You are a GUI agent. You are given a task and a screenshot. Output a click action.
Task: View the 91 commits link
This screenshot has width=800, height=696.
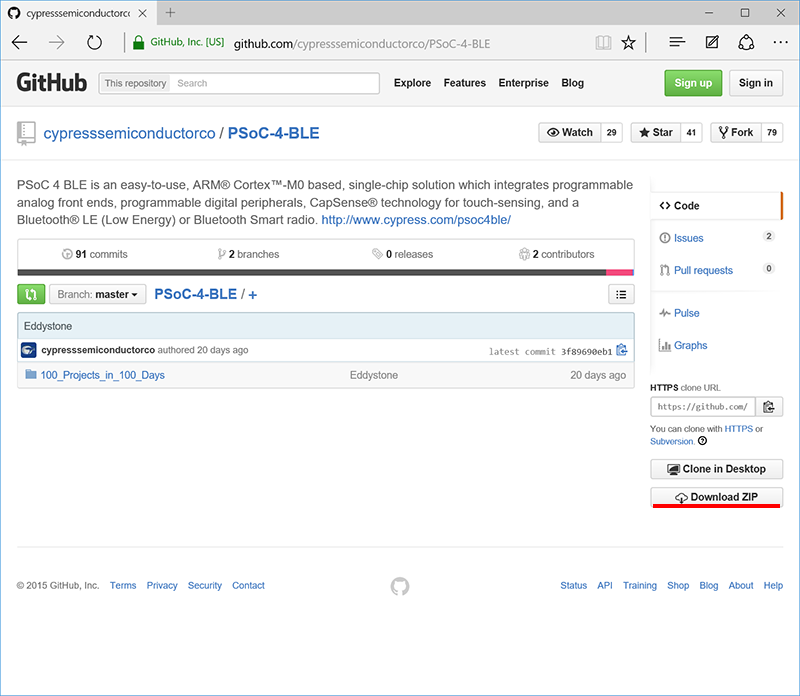point(95,254)
